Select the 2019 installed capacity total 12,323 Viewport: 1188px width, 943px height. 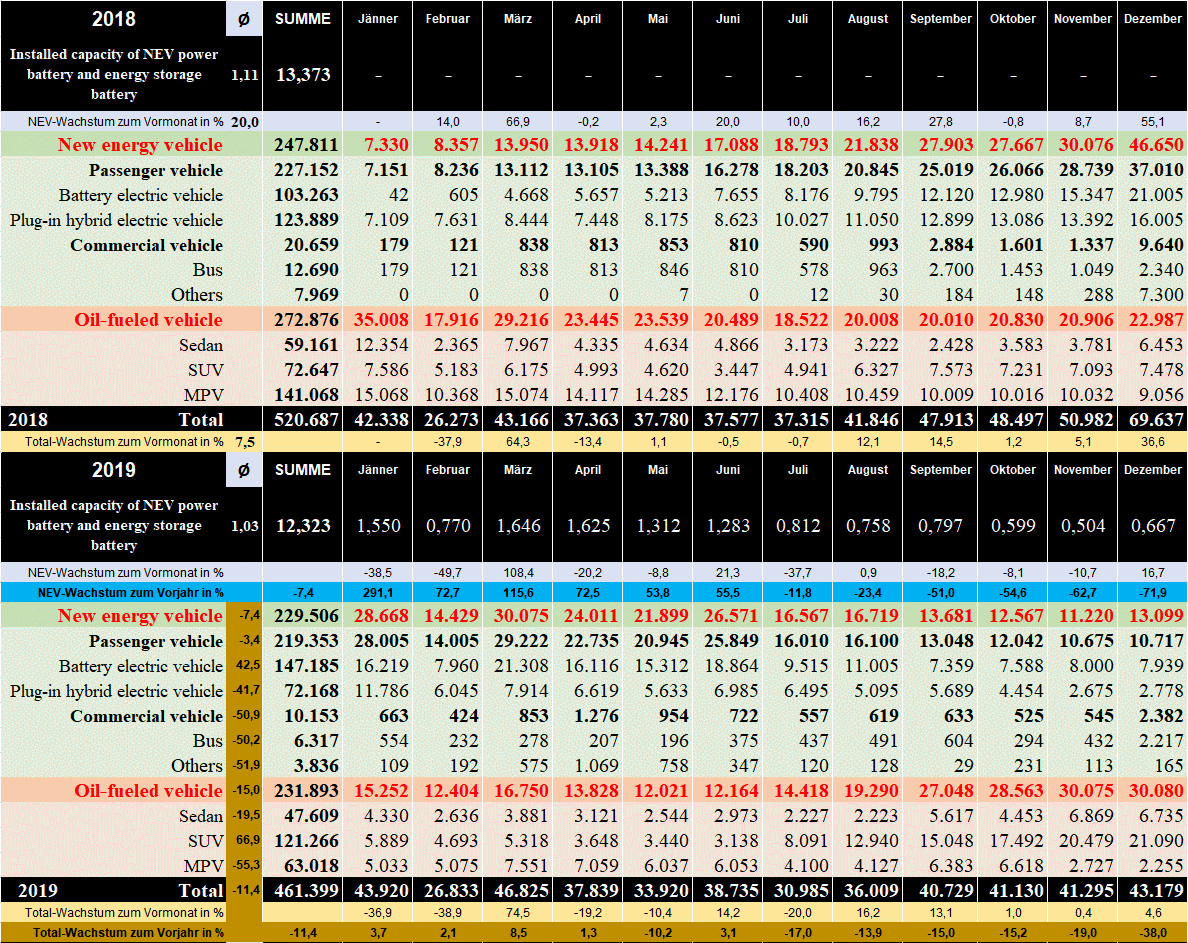coord(302,526)
